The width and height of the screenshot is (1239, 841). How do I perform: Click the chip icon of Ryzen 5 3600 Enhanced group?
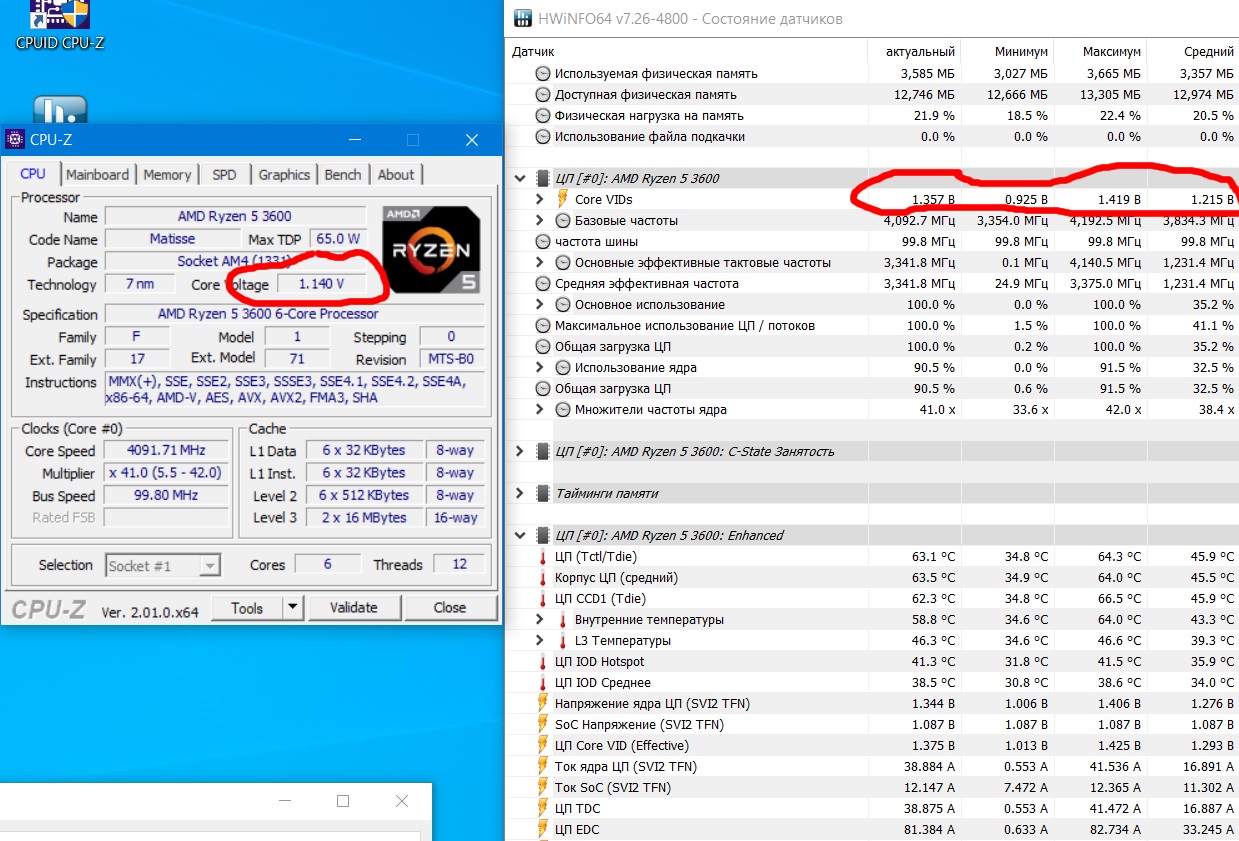[543, 535]
